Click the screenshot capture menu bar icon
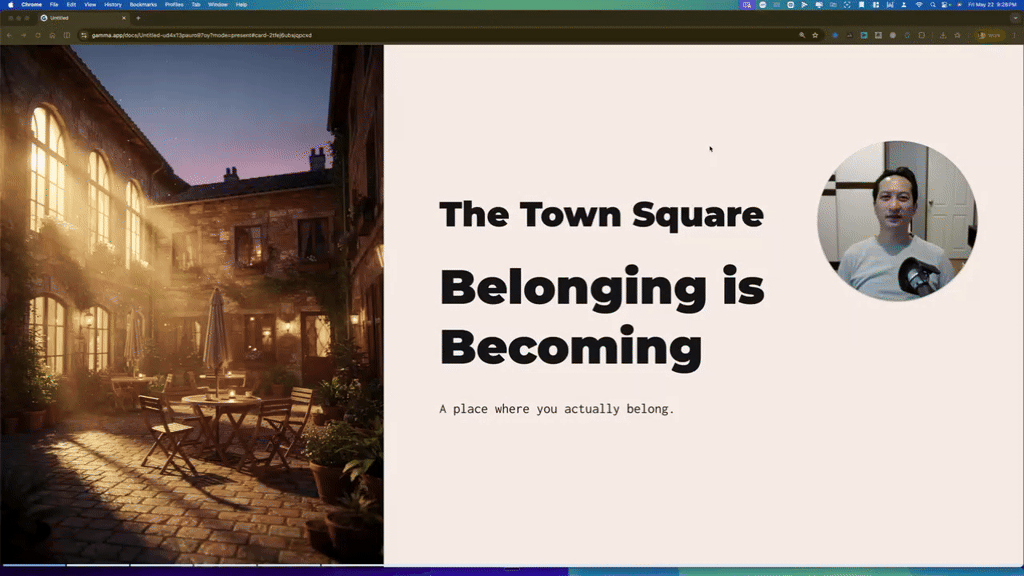 [847, 5]
